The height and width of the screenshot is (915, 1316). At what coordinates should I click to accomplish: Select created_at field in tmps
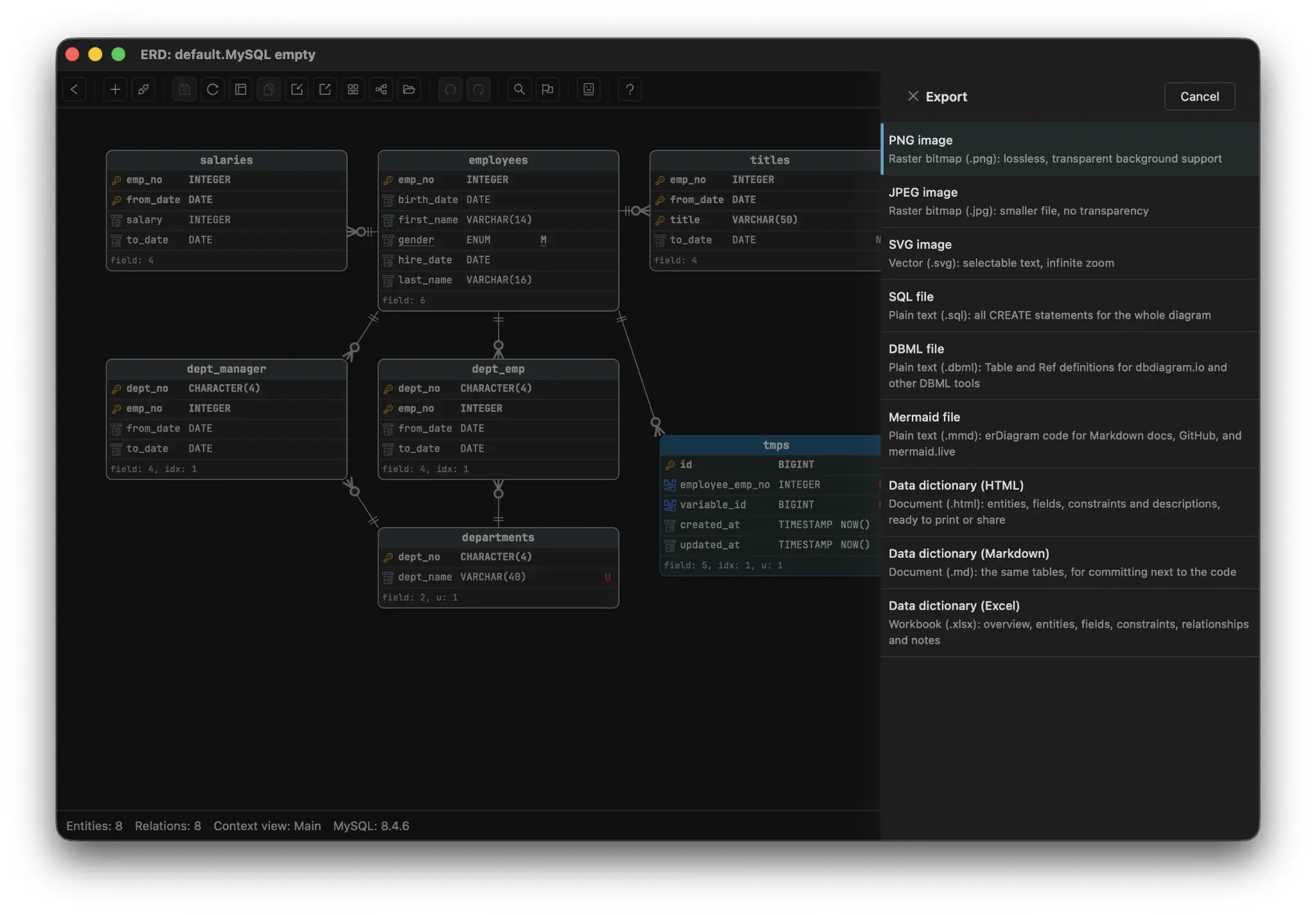point(771,524)
